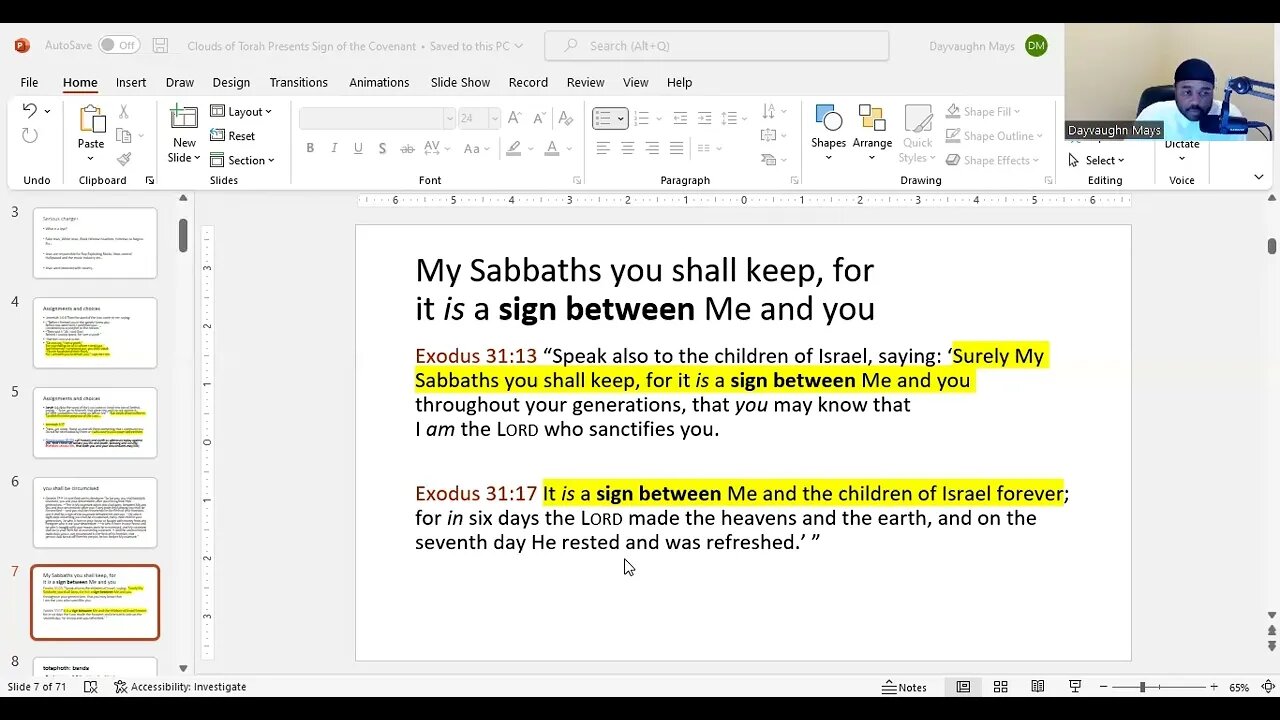This screenshot has height=720, width=1280.
Task: Click the Notes button in status bar
Action: pyautogui.click(x=904, y=687)
